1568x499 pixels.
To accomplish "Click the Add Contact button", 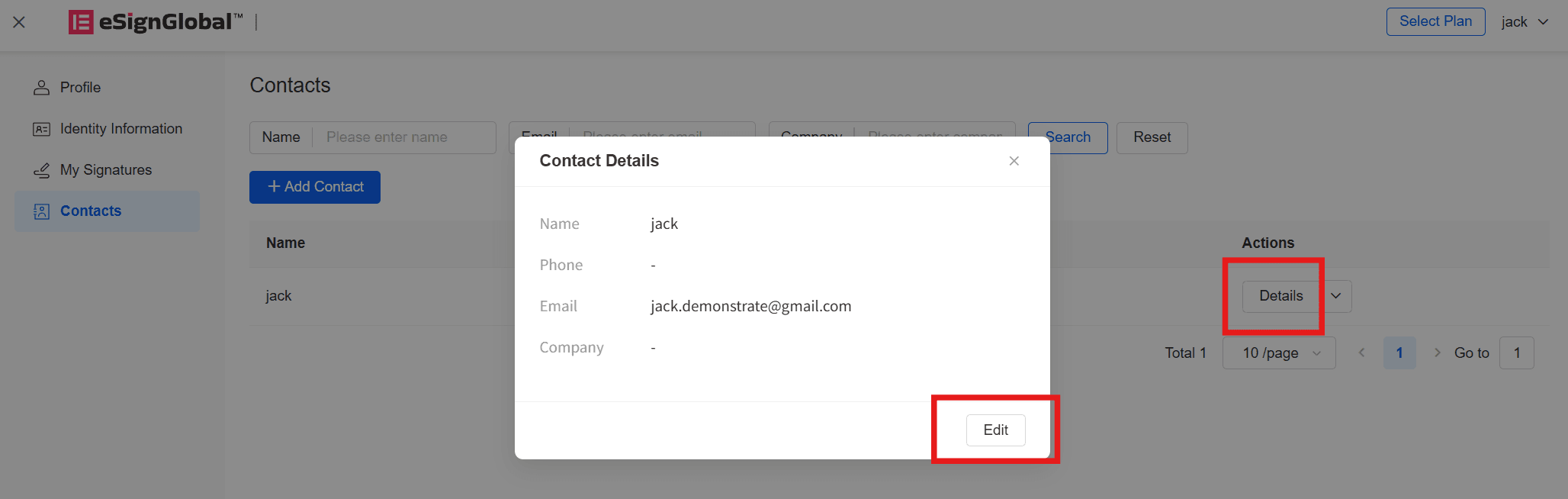I will pyautogui.click(x=315, y=187).
